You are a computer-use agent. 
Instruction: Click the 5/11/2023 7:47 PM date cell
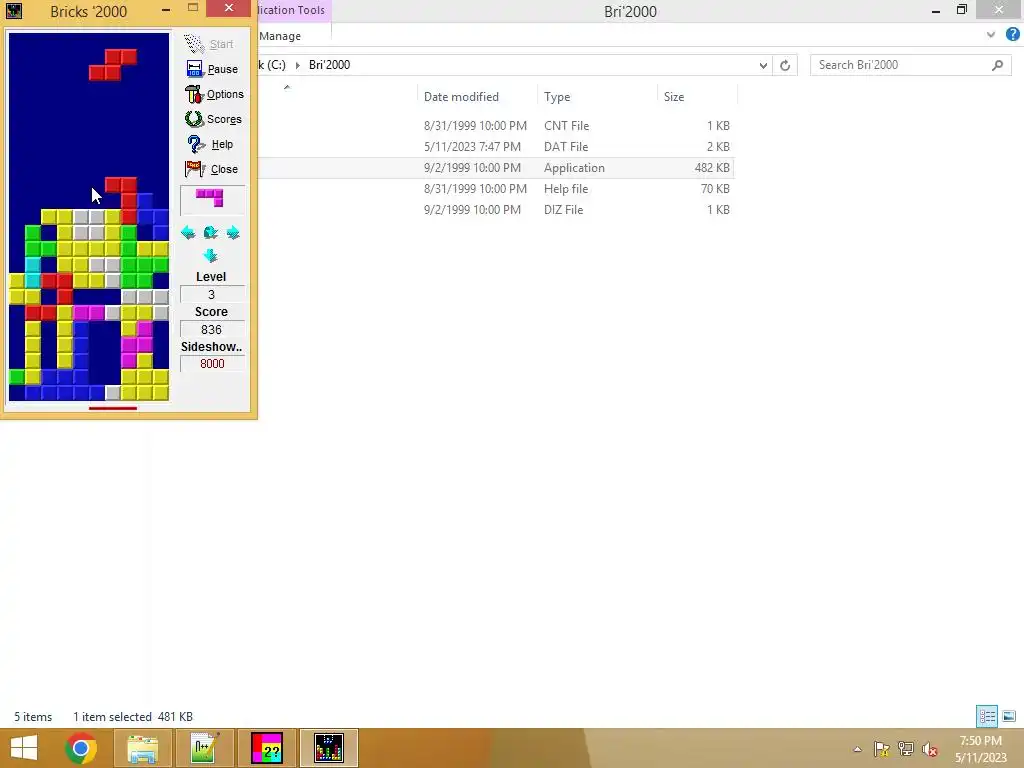(x=472, y=146)
